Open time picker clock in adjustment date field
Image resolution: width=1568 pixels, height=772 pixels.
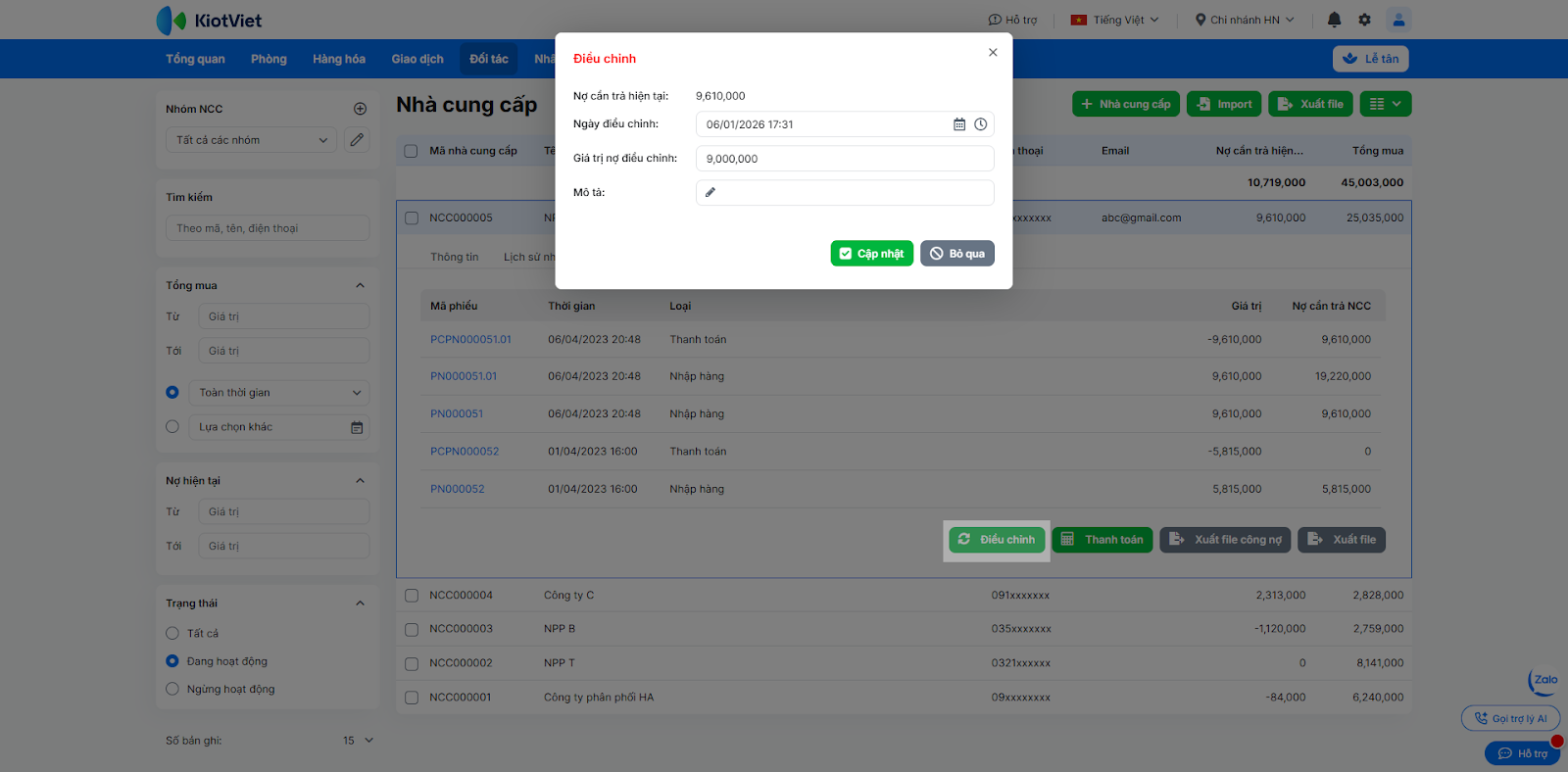[980, 124]
